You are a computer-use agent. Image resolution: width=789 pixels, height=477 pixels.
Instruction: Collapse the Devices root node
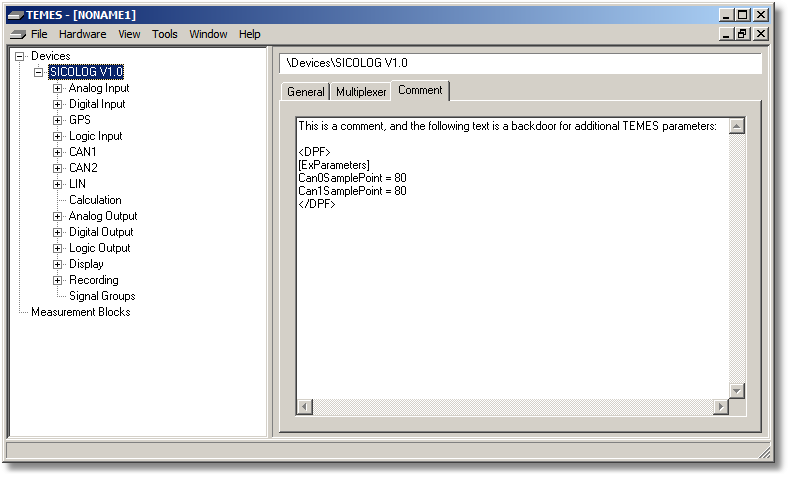[x=19, y=56]
